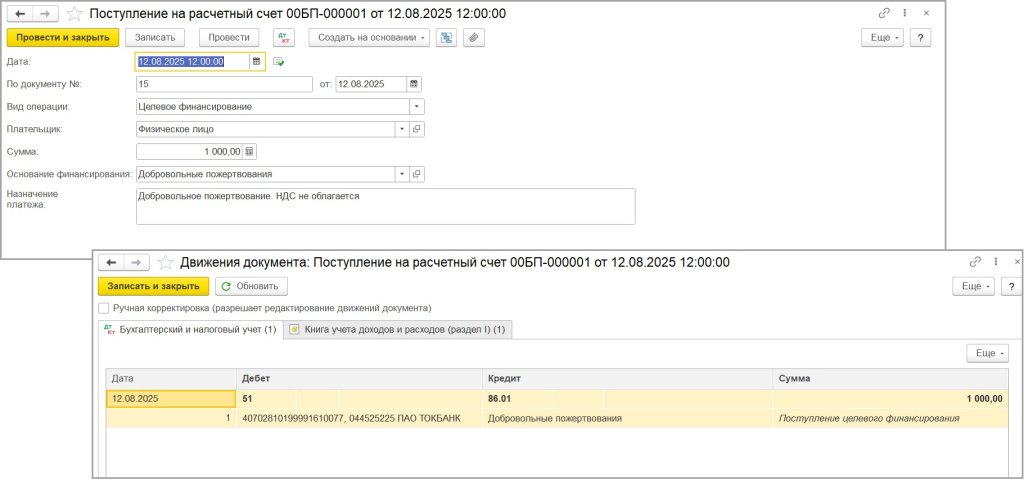Select the Дебет cell showing account 51

360,398
